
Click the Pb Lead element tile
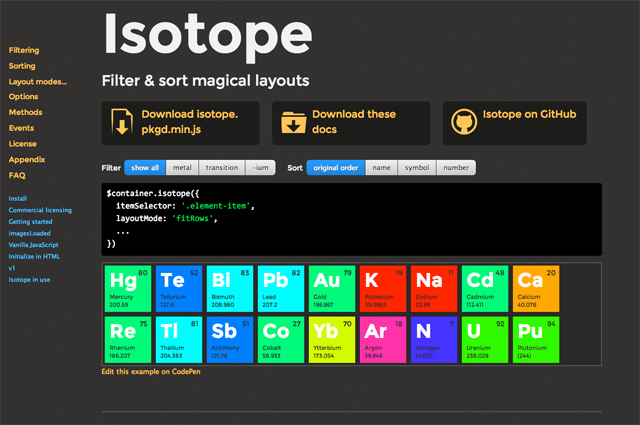[281, 289]
